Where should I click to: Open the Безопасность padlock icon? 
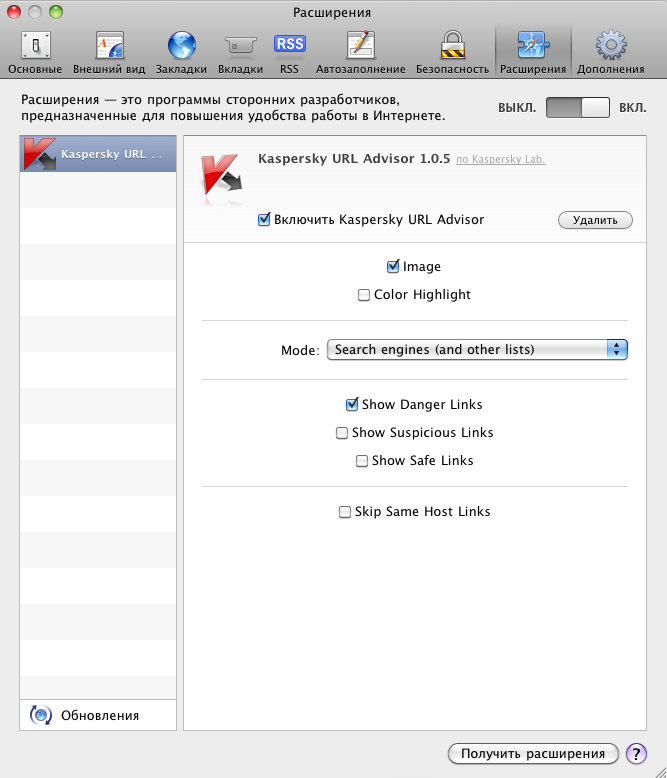(x=453, y=45)
